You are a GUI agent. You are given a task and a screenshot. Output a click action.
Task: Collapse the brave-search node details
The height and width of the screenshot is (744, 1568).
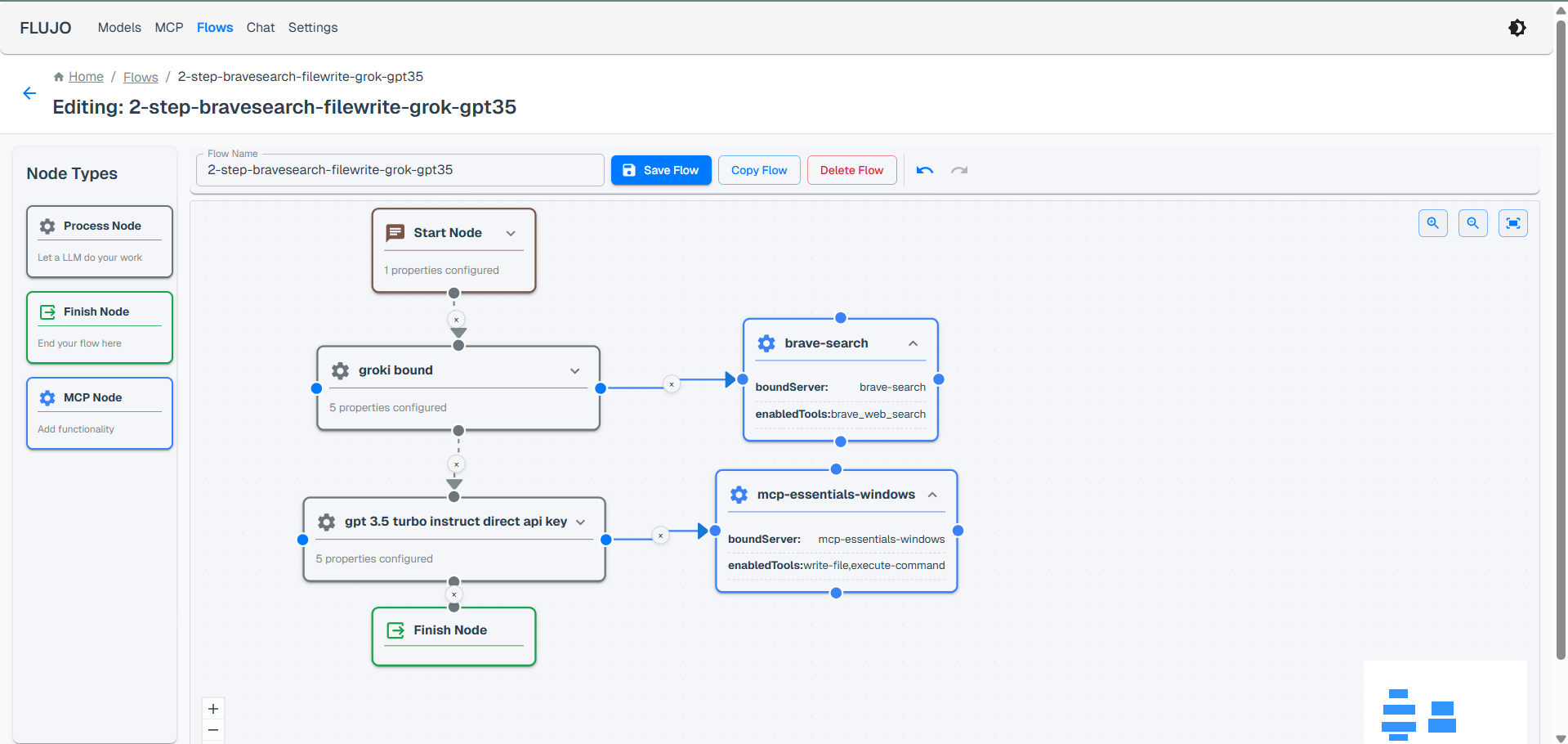click(x=913, y=343)
